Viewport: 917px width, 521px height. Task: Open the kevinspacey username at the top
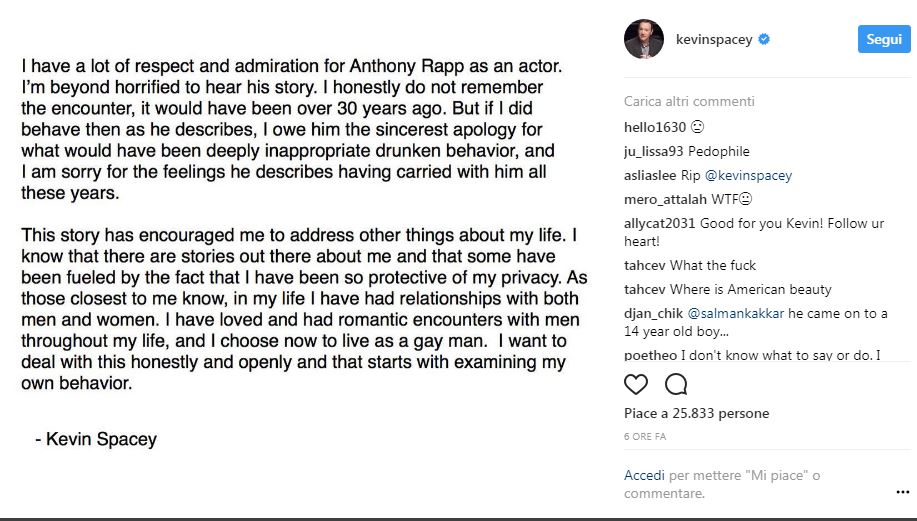click(714, 39)
